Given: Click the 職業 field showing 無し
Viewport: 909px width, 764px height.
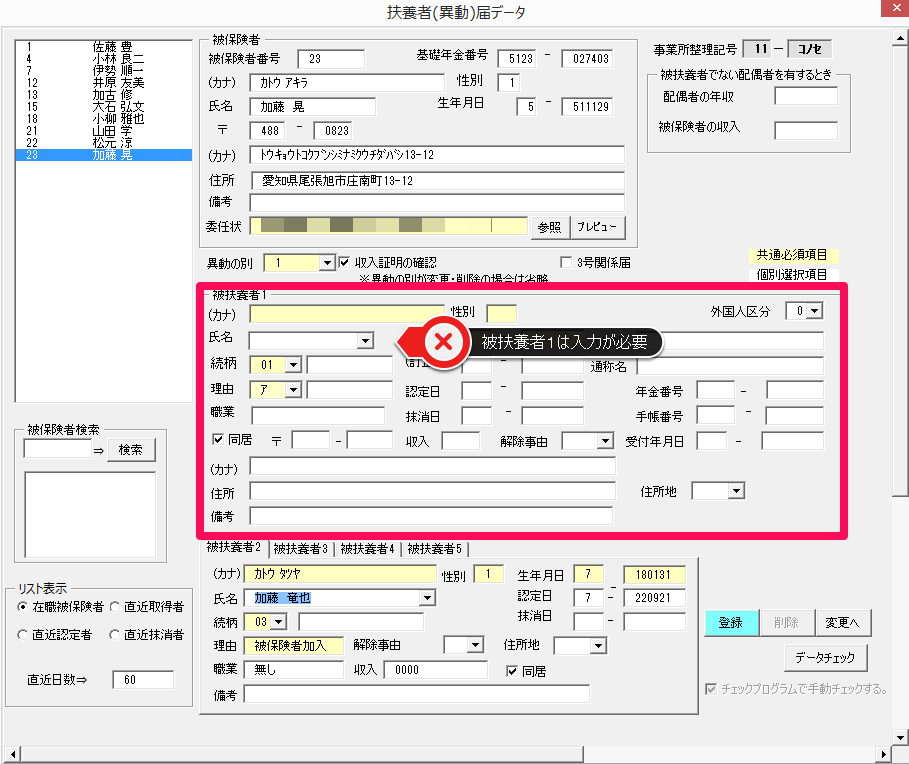Looking at the screenshot, I should click(293, 670).
